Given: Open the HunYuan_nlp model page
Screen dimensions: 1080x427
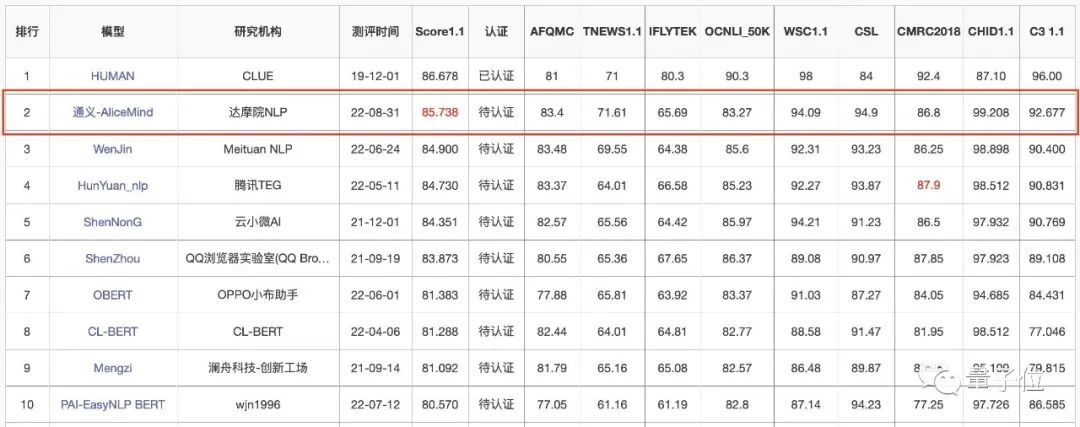Looking at the screenshot, I should coord(112,185).
